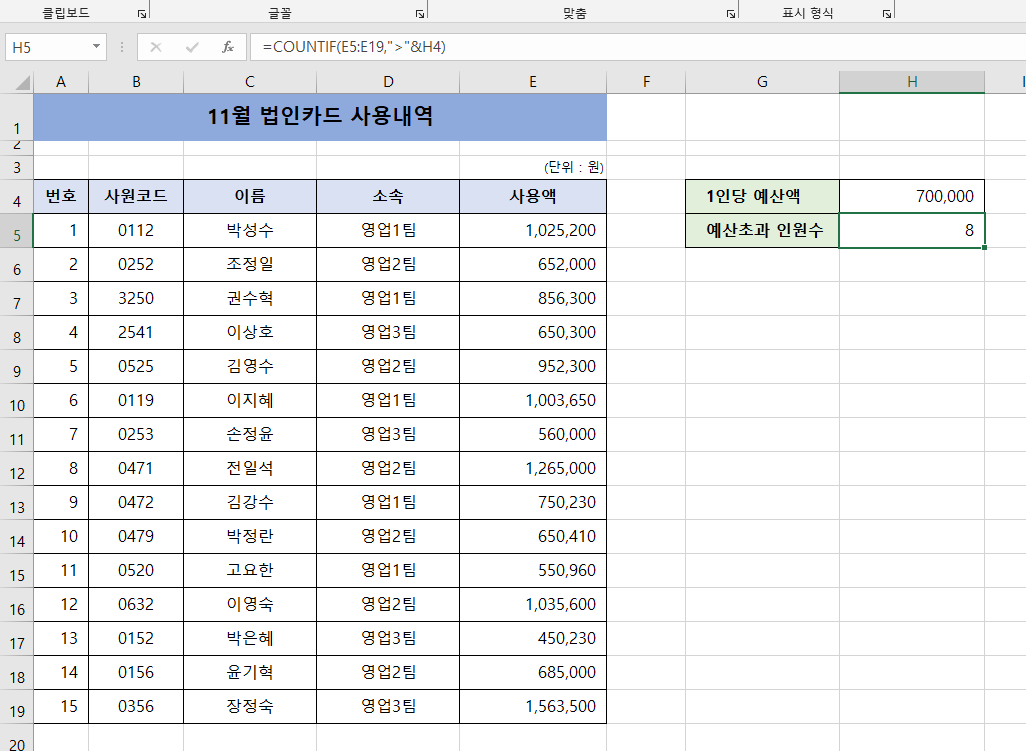
Task: Select column B header
Action: tap(136, 82)
